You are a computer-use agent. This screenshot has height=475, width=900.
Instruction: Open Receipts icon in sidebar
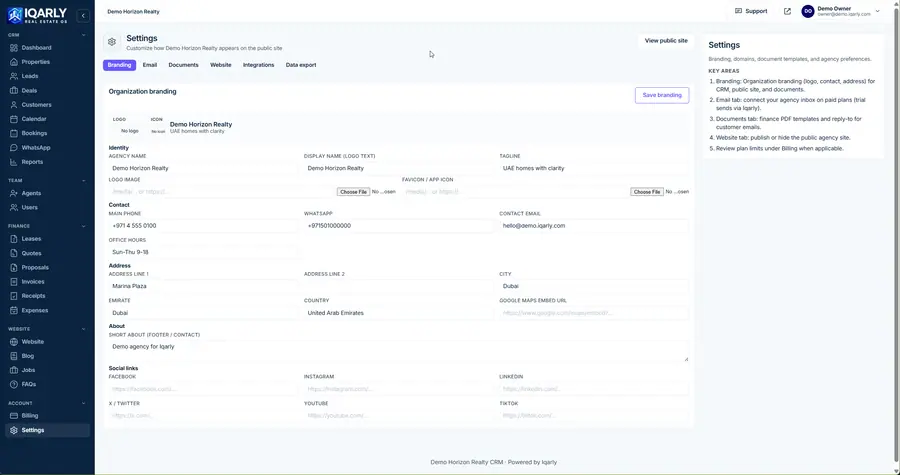tap(14, 296)
